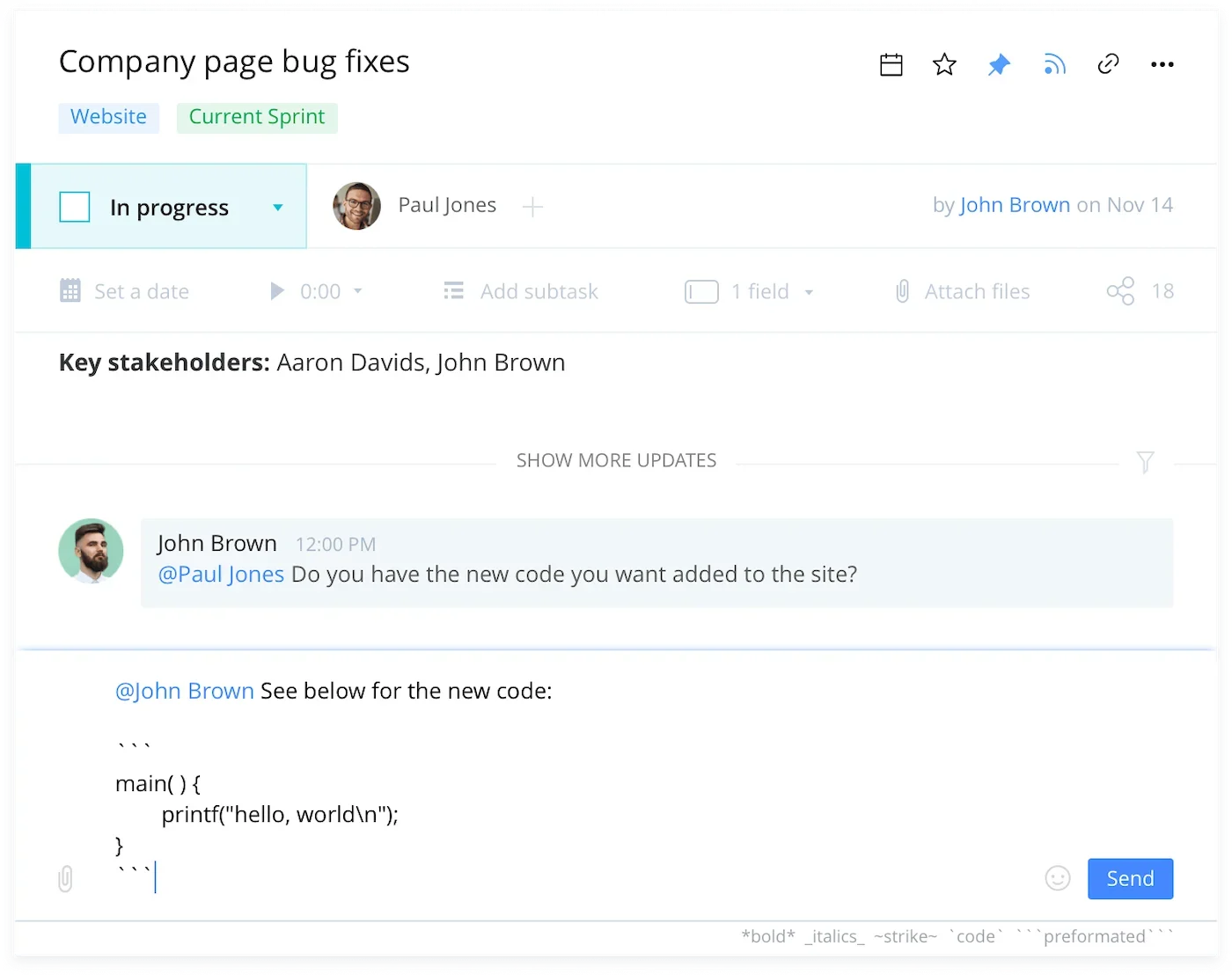Click the In progress status label
Viewport: 1232px width, 975px height.
point(169,208)
